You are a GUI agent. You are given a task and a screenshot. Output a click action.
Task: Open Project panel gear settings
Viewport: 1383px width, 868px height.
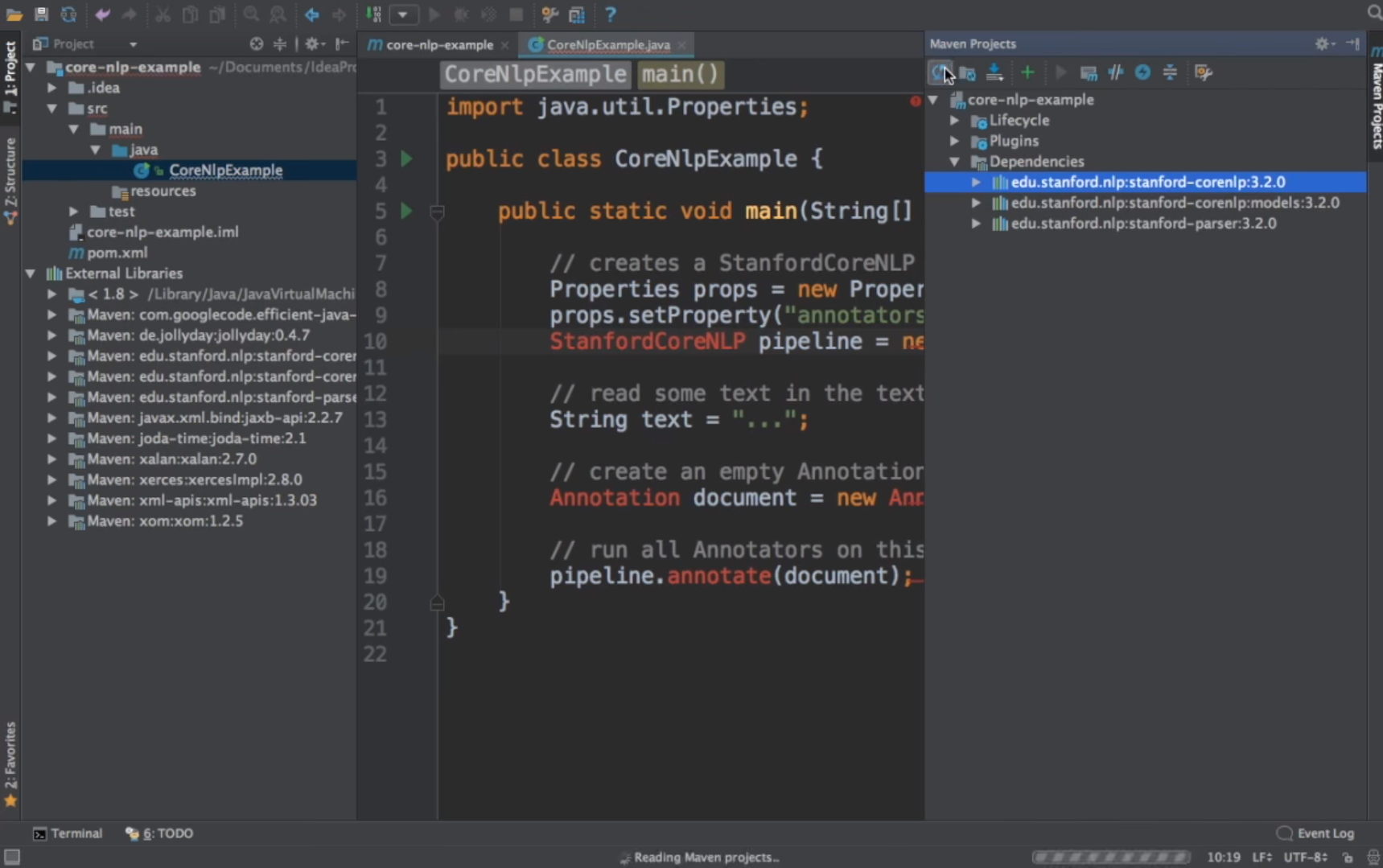pyautogui.click(x=313, y=44)
